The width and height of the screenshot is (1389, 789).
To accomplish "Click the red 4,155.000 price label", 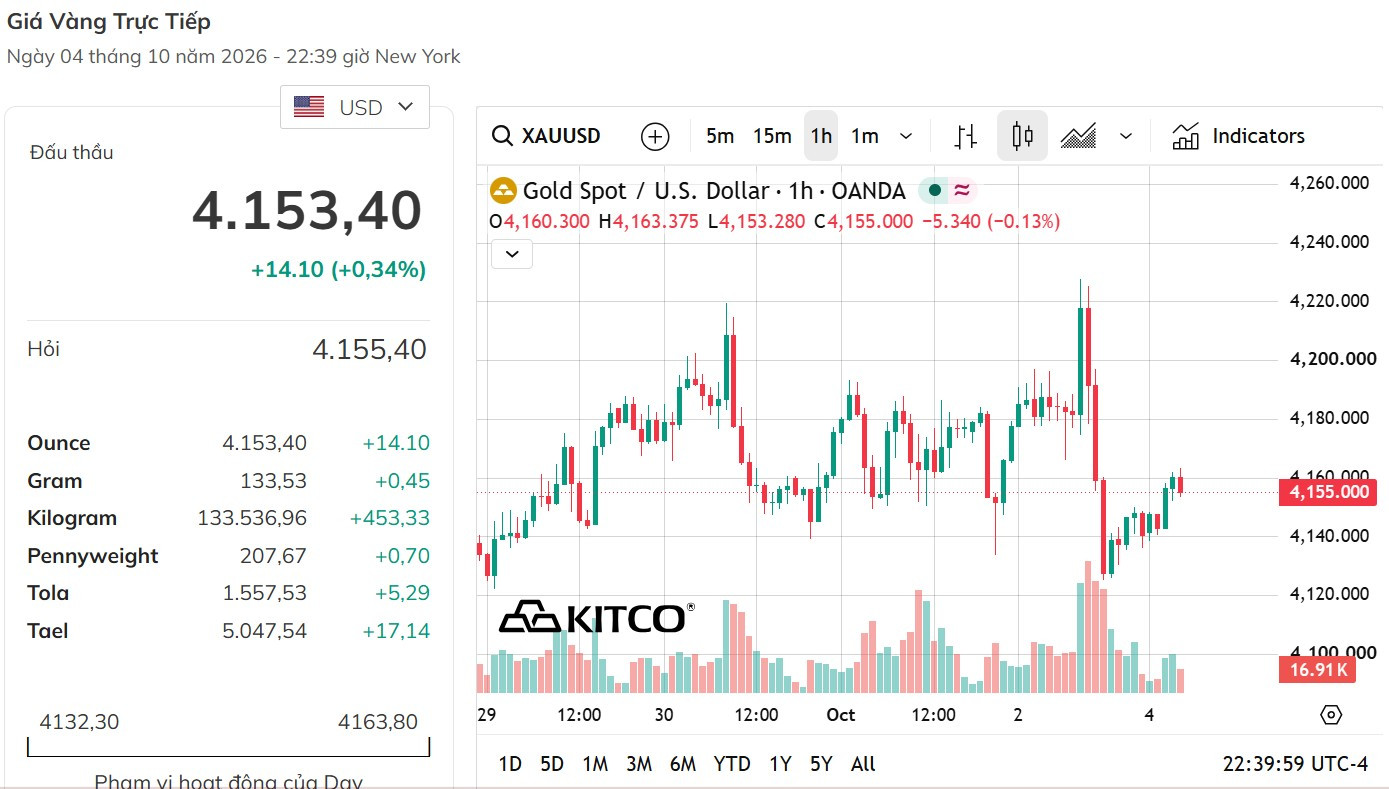I will click(1328, 491).
